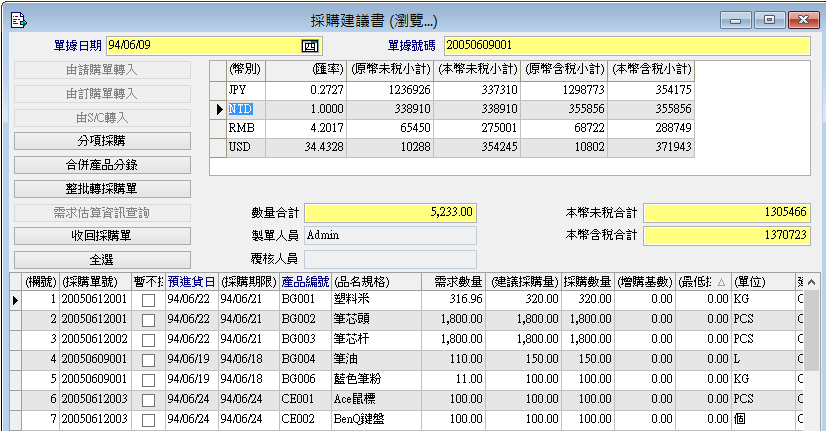This screenshot has height=431, width=826.
Task: Toggle the checkbox in the 筆油 row
Action: pos(148,359)
